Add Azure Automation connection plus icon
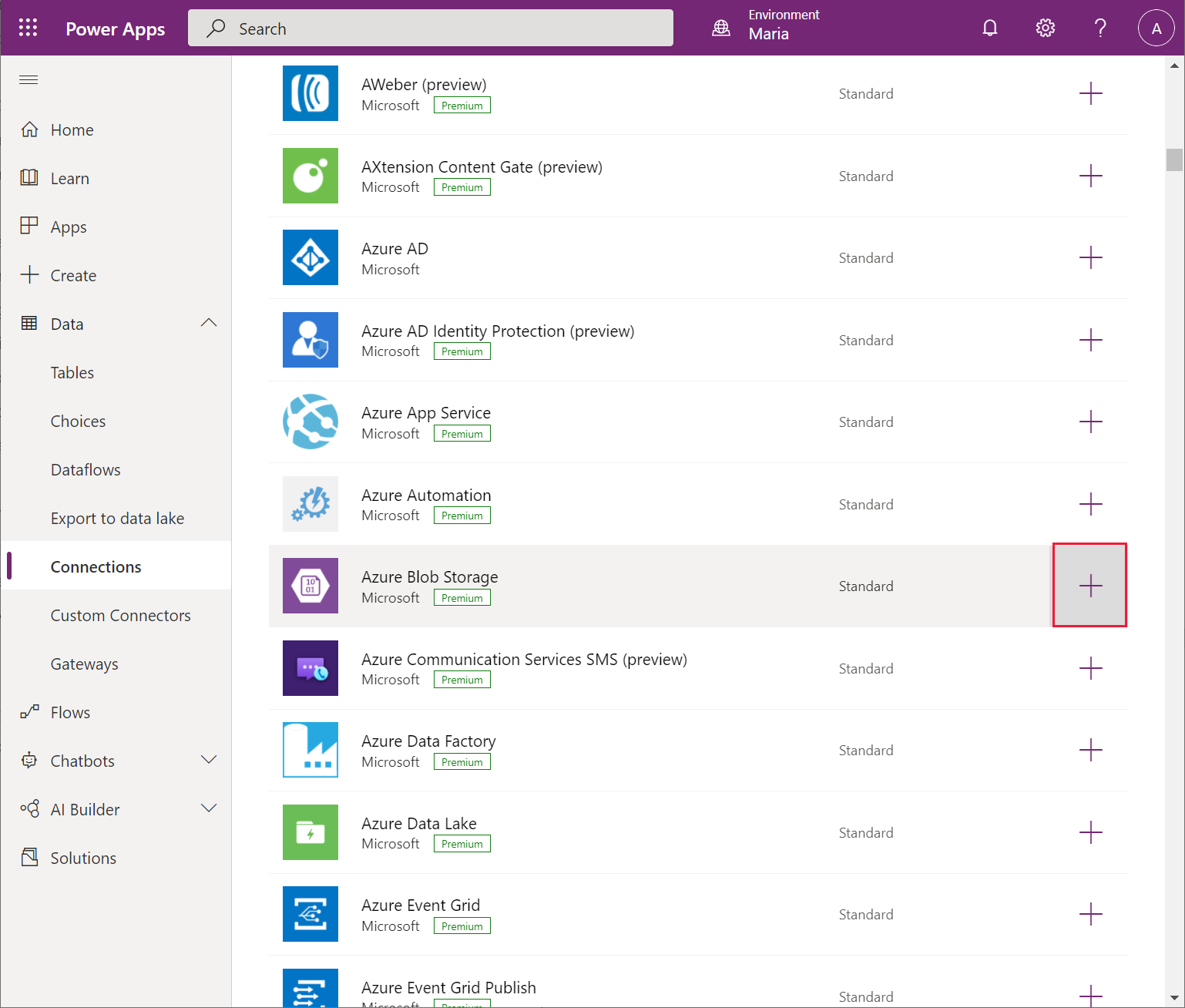1185x1008 pixels. pyautogui.click(x=1090, y=504)
